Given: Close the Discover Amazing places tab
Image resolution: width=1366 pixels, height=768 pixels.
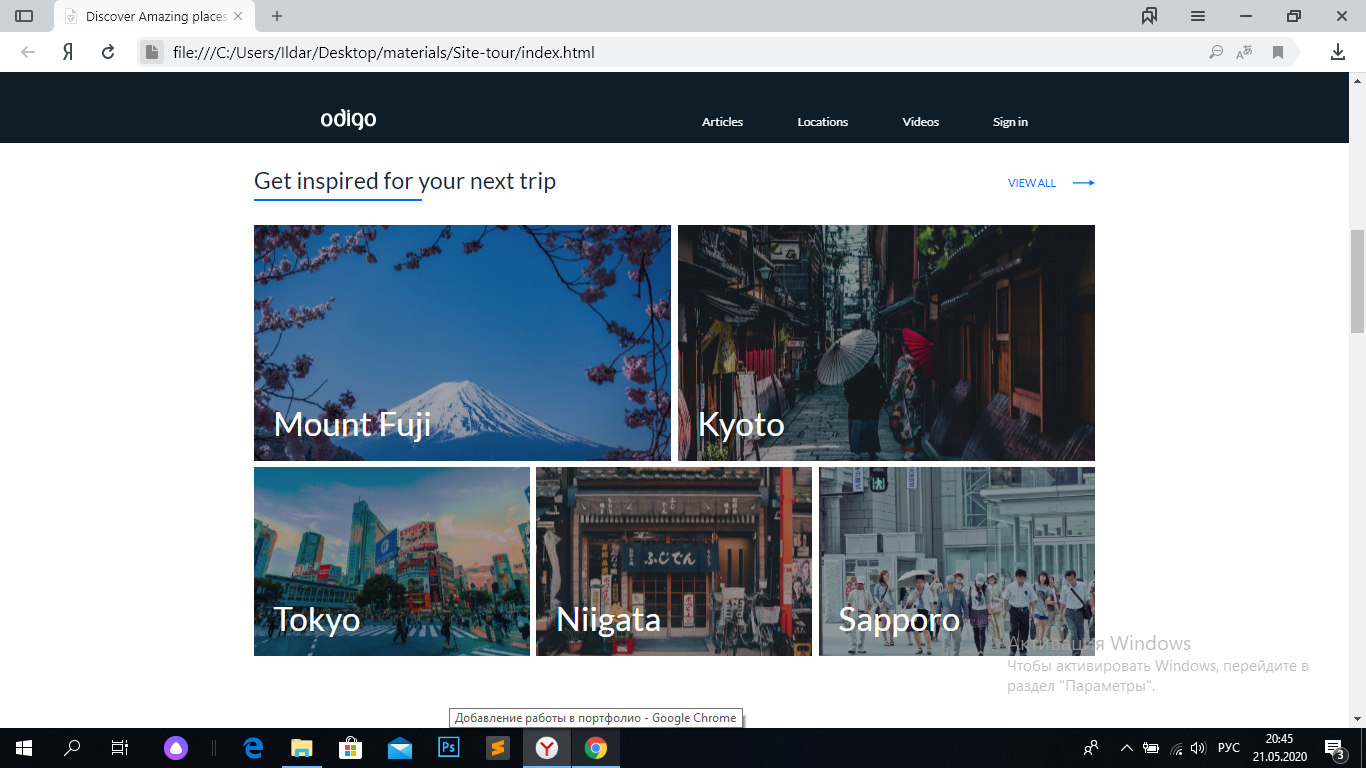Looking at the screenshot, I should (x=237, y=16).
